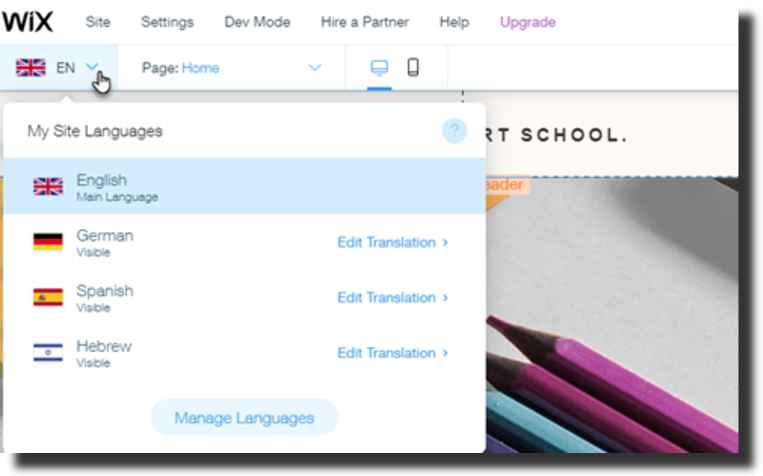This screenshot has height=476, width=763.
Task: Click the UK flag in toolbar
Action: (31, 68)
